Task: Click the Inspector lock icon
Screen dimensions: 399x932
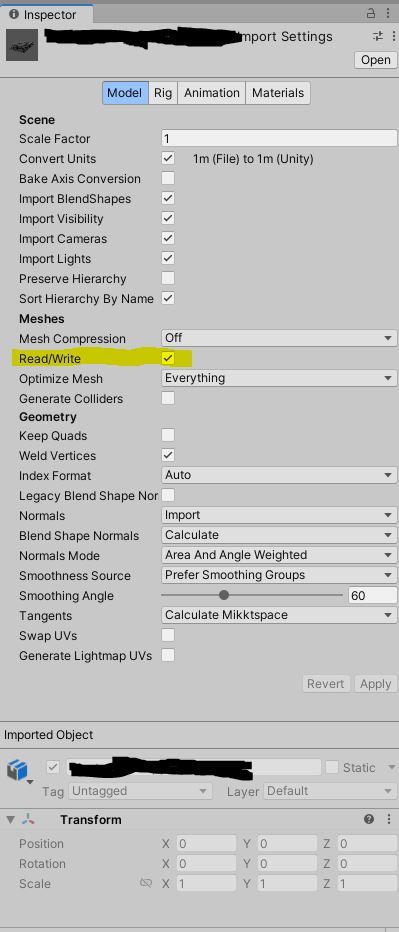Action: (372, 13)
